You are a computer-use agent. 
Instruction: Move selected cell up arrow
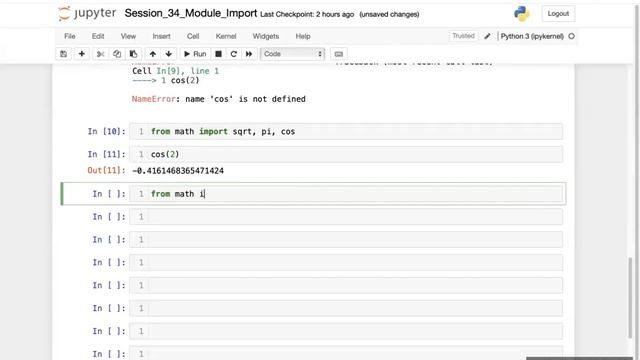coord(153,54)
